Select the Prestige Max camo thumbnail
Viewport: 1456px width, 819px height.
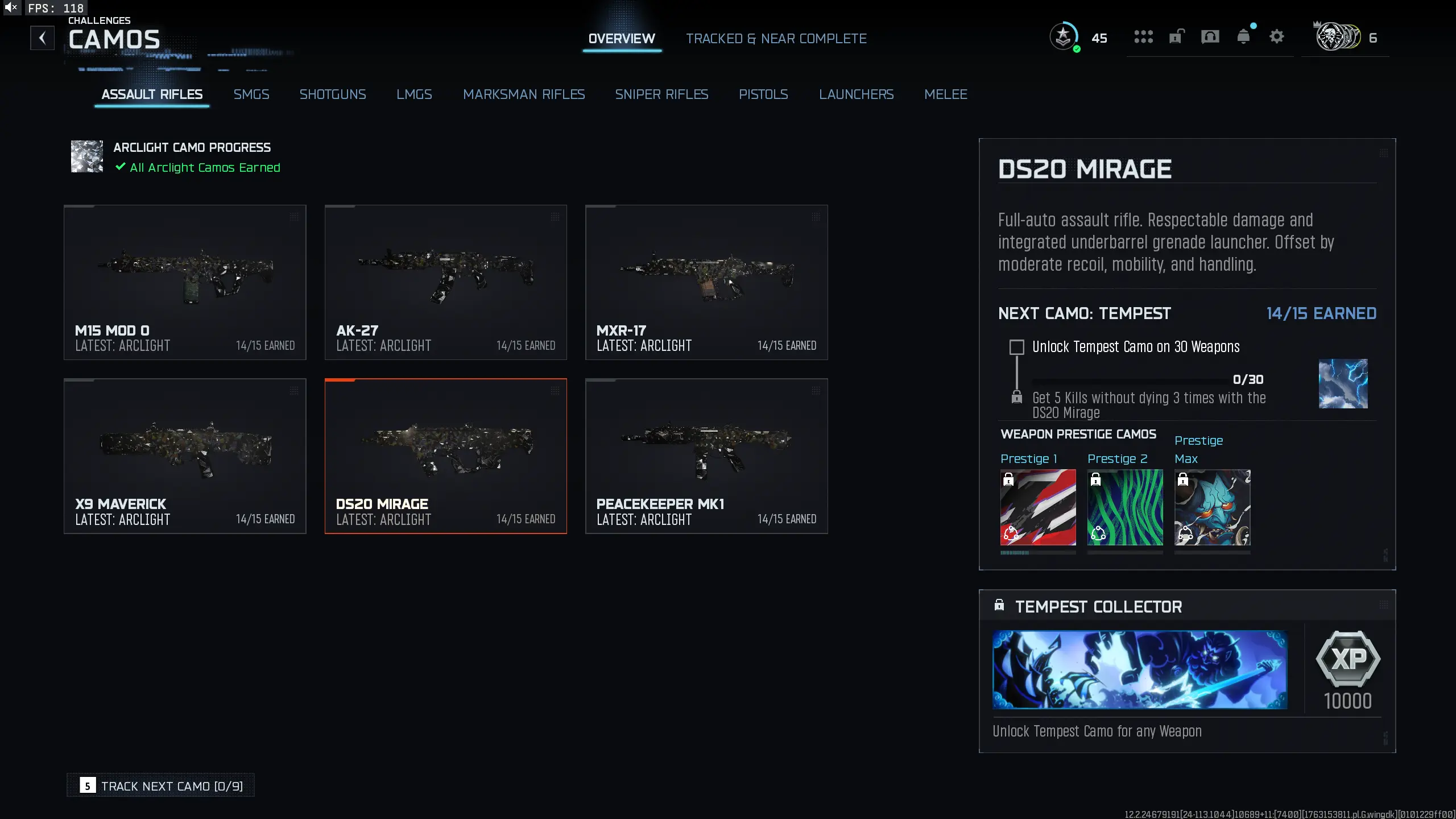(x=1212, y=509)
